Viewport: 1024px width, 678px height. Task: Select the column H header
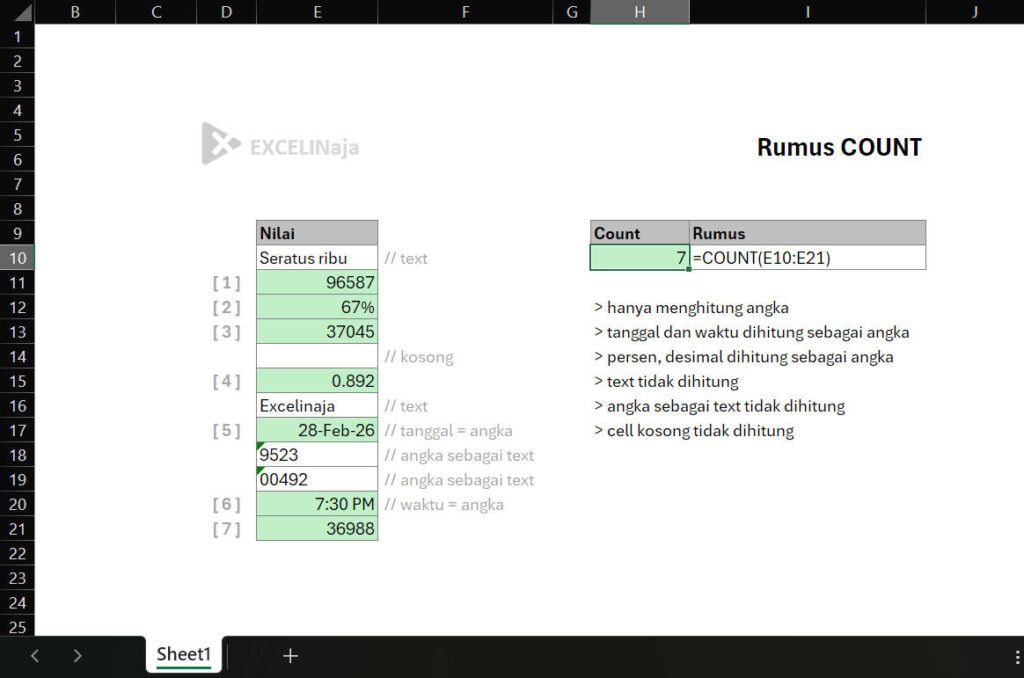(640, 11)
